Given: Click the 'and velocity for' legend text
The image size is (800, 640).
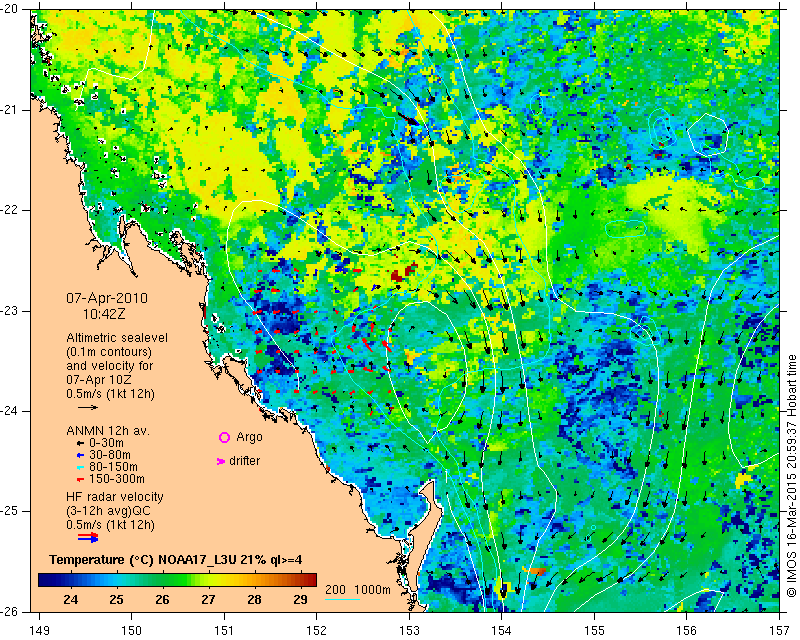Looking at the screenshot, I should tap(110, 366).
